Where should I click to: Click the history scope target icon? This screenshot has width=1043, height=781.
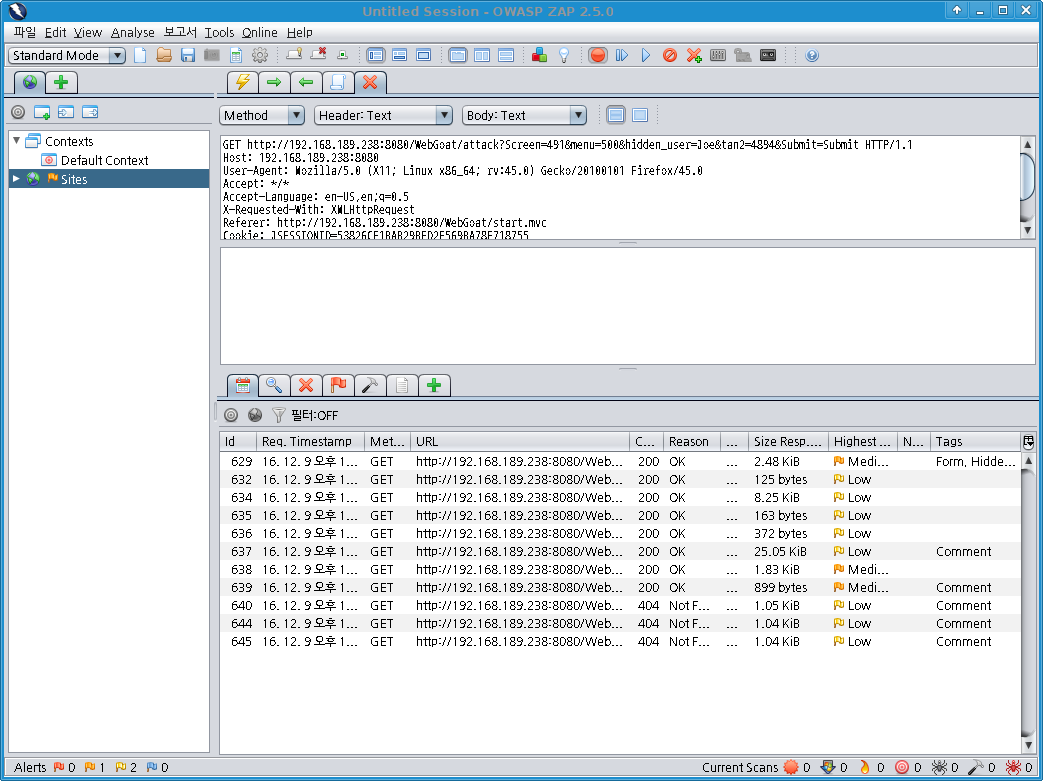tap(231, 415)
